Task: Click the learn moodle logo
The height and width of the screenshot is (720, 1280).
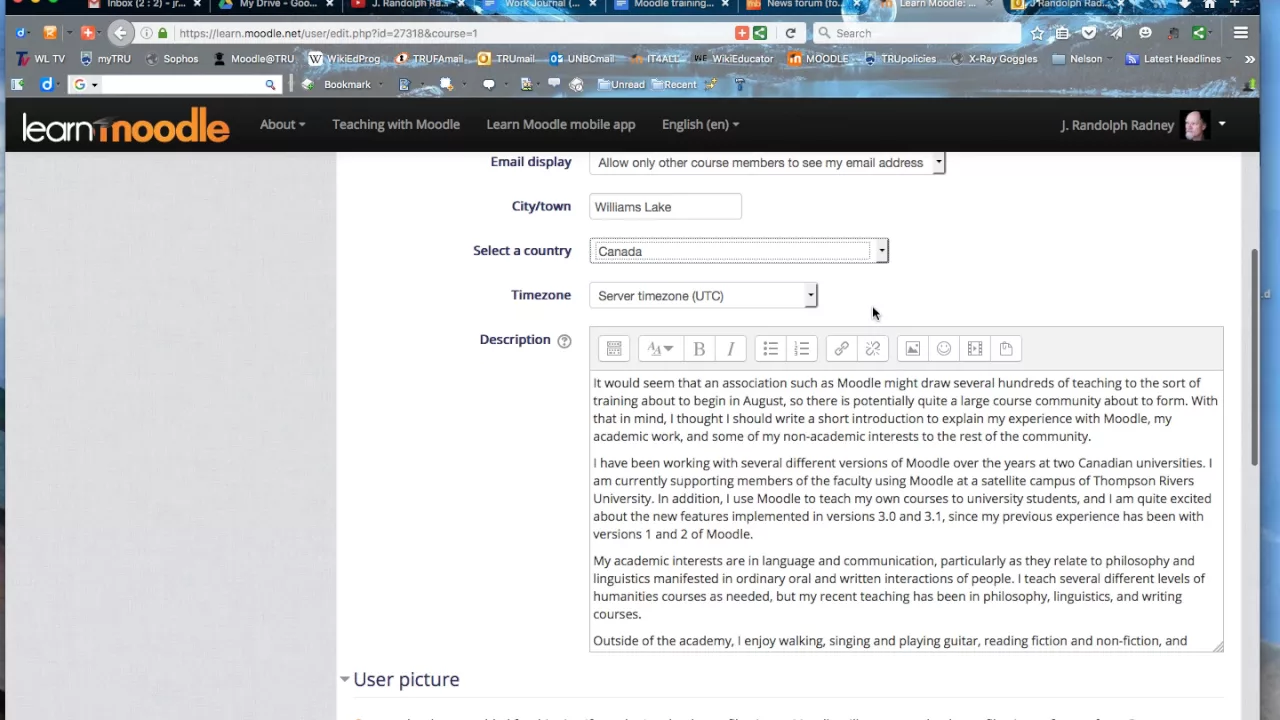Action: point(126,126)
